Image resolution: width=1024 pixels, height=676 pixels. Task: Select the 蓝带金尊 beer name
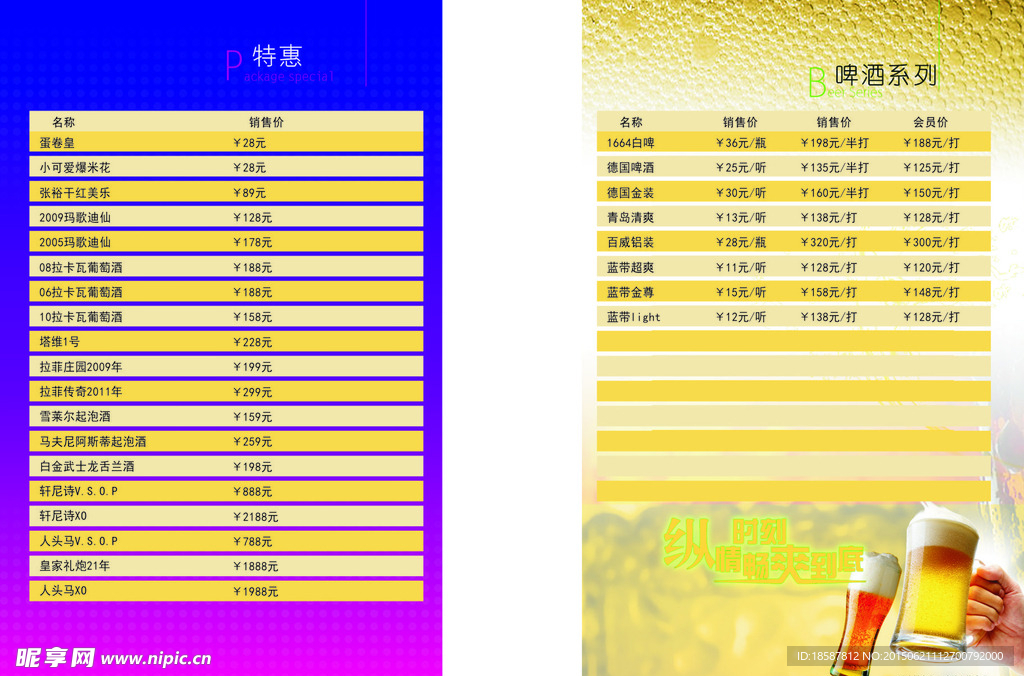pyautogui.click(x=630, y=292)
